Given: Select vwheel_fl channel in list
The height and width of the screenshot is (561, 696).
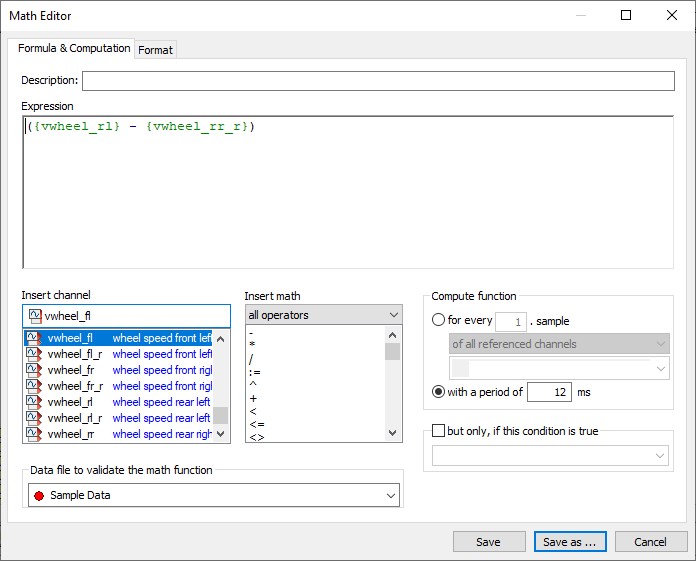Looking at the screenshot, I should [119, 338].
